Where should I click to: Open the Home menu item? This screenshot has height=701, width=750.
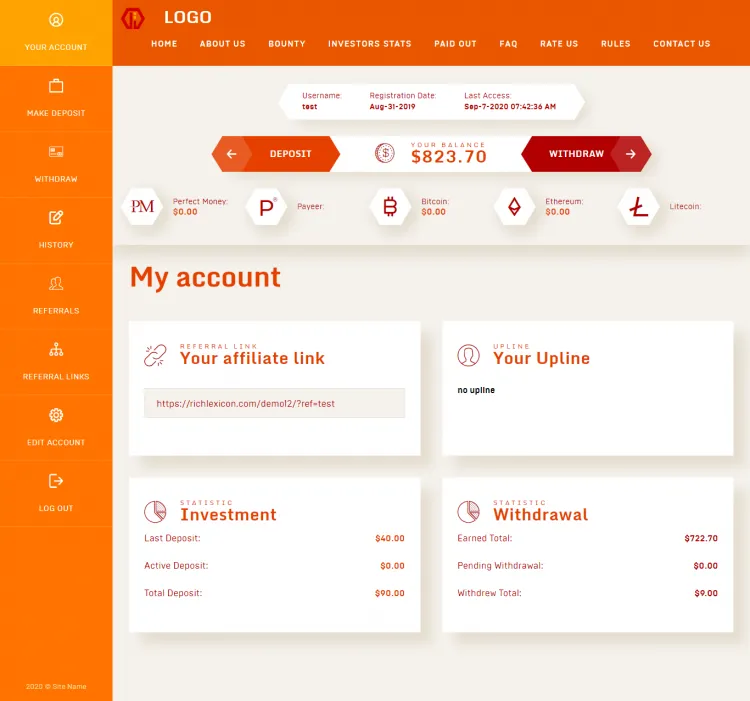(164, 44)
